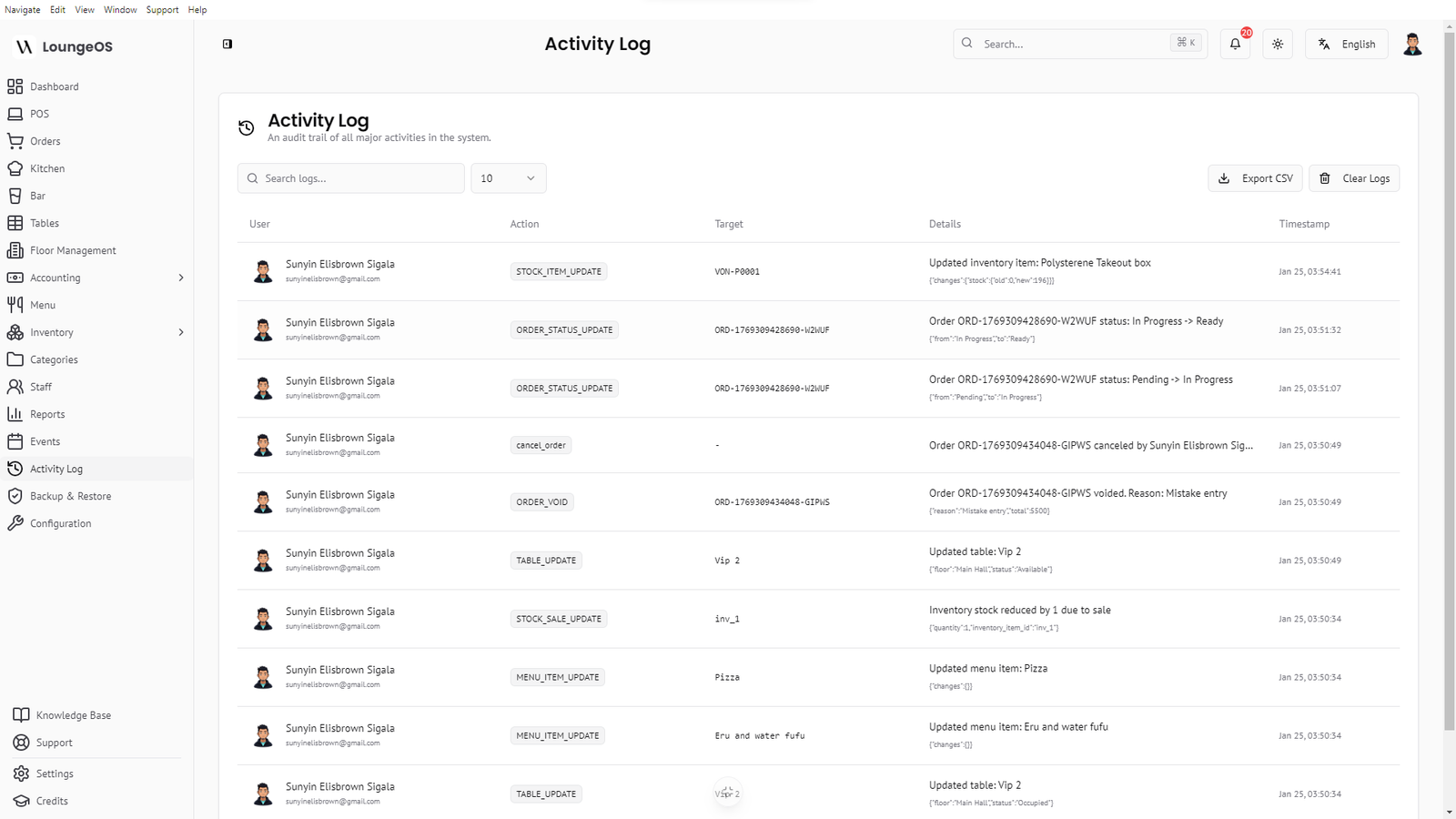Open the Support menu in menu bar

(x=162, y=10)
